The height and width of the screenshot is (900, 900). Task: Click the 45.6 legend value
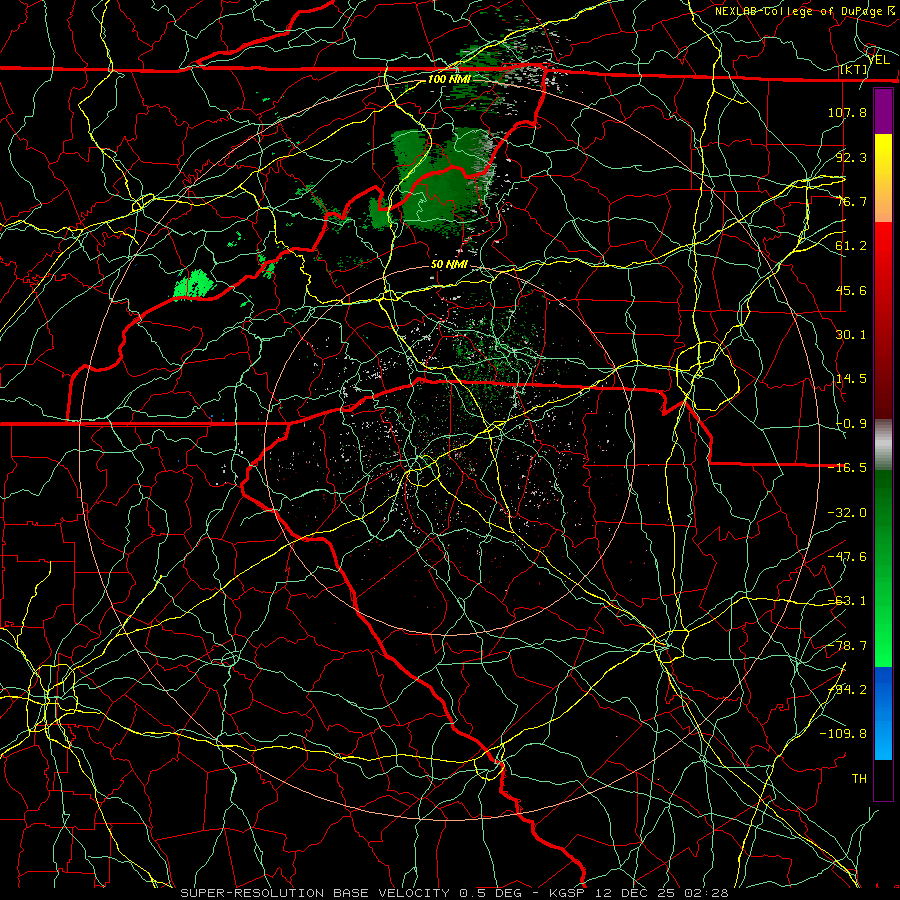coord(851,290)
